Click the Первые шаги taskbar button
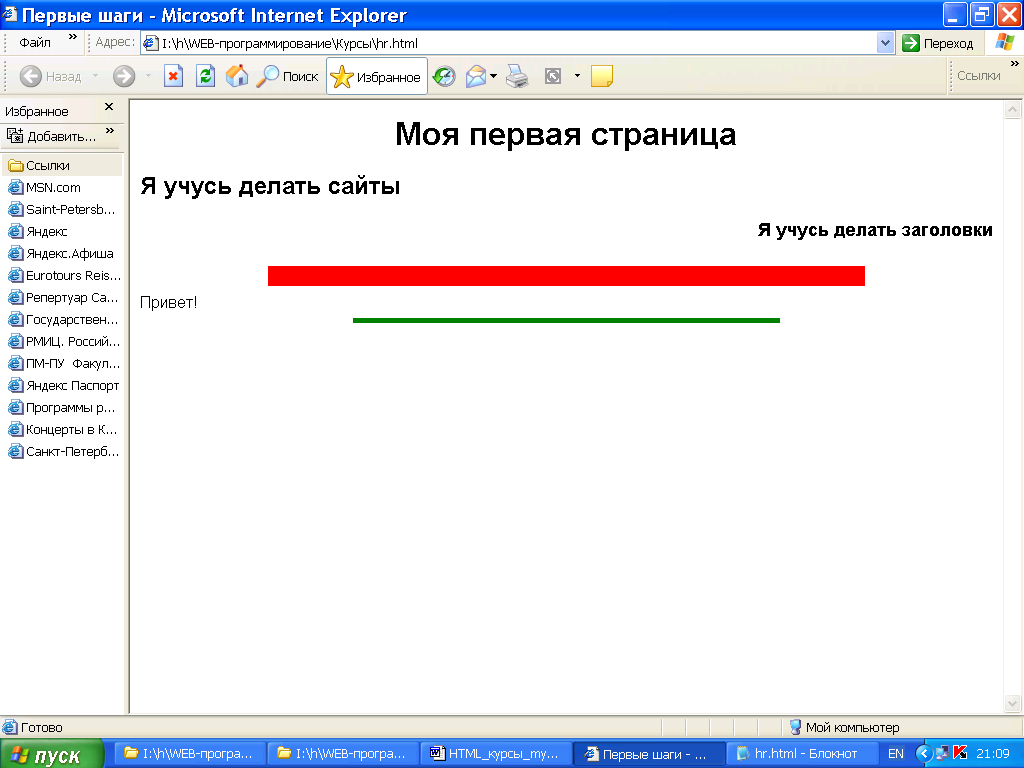This screenshot has height=768, width=1024. tap(648, 754)
